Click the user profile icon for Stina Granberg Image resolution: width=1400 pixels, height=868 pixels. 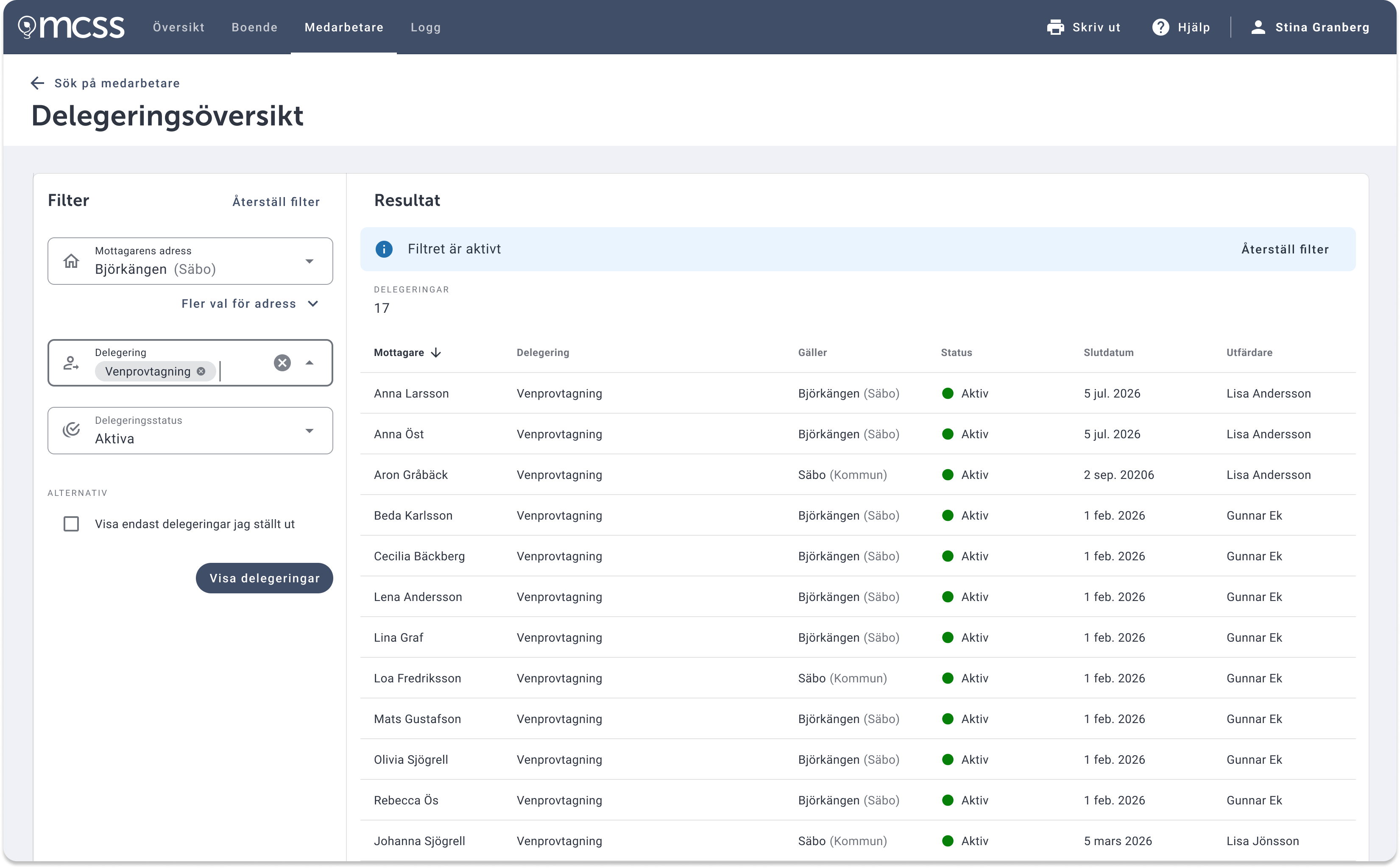[1258, 27]
